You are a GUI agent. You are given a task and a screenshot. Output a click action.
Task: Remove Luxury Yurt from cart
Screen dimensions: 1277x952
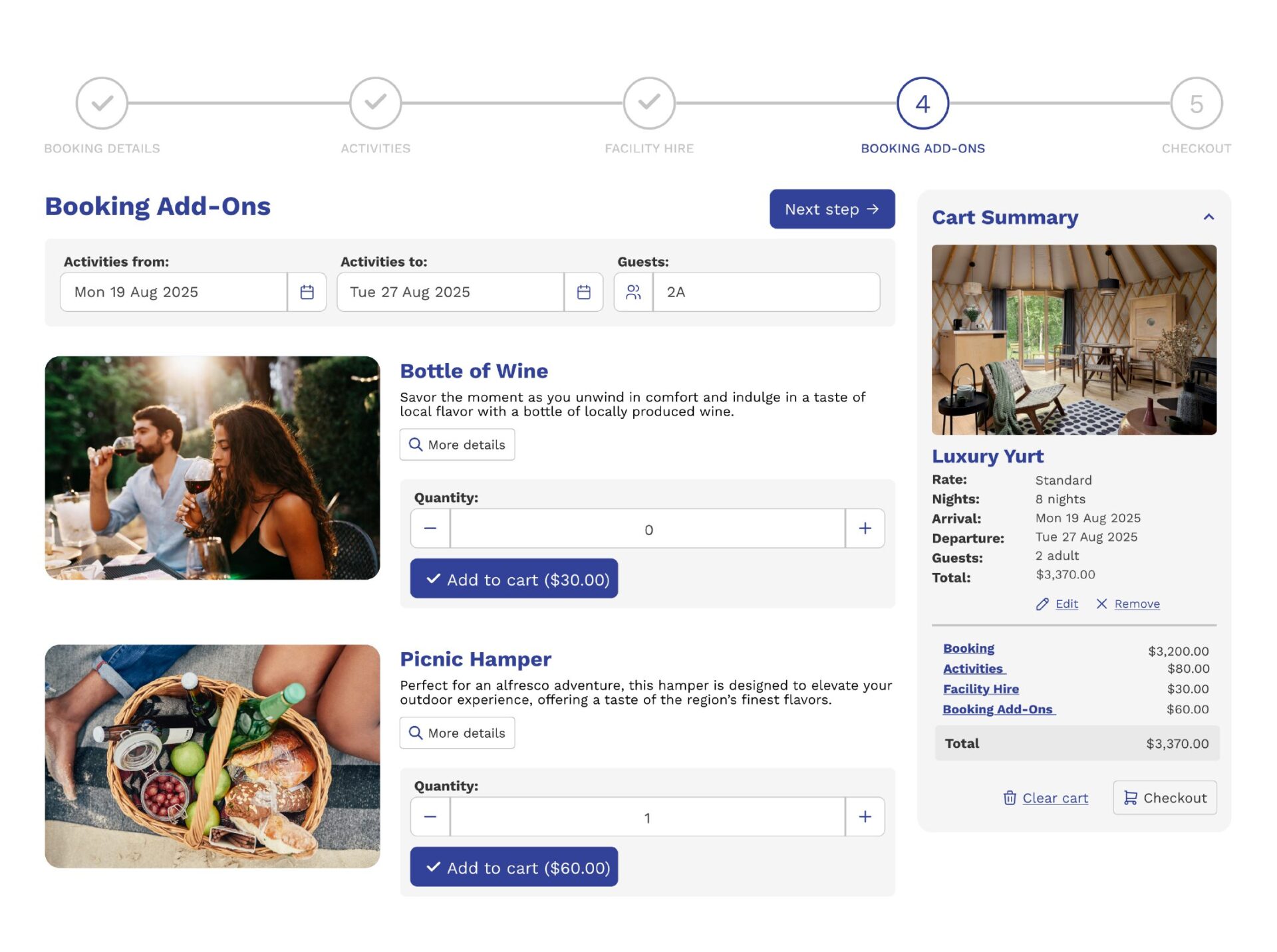tap(1129, 604)
